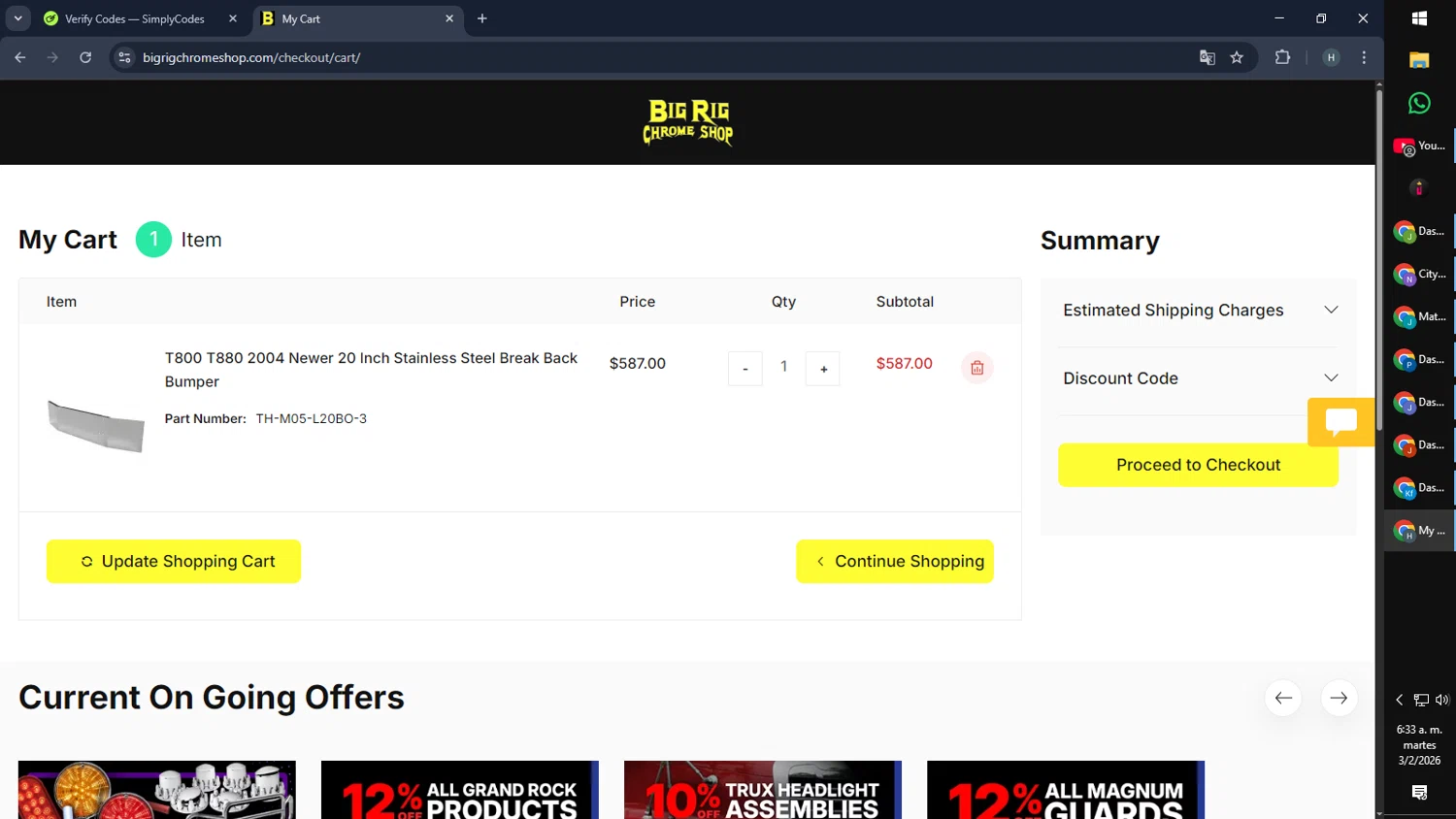Decrease quantity with the minus button
Image resolution: width=1456 pixels, height=819 pixels.
point(745,369)
